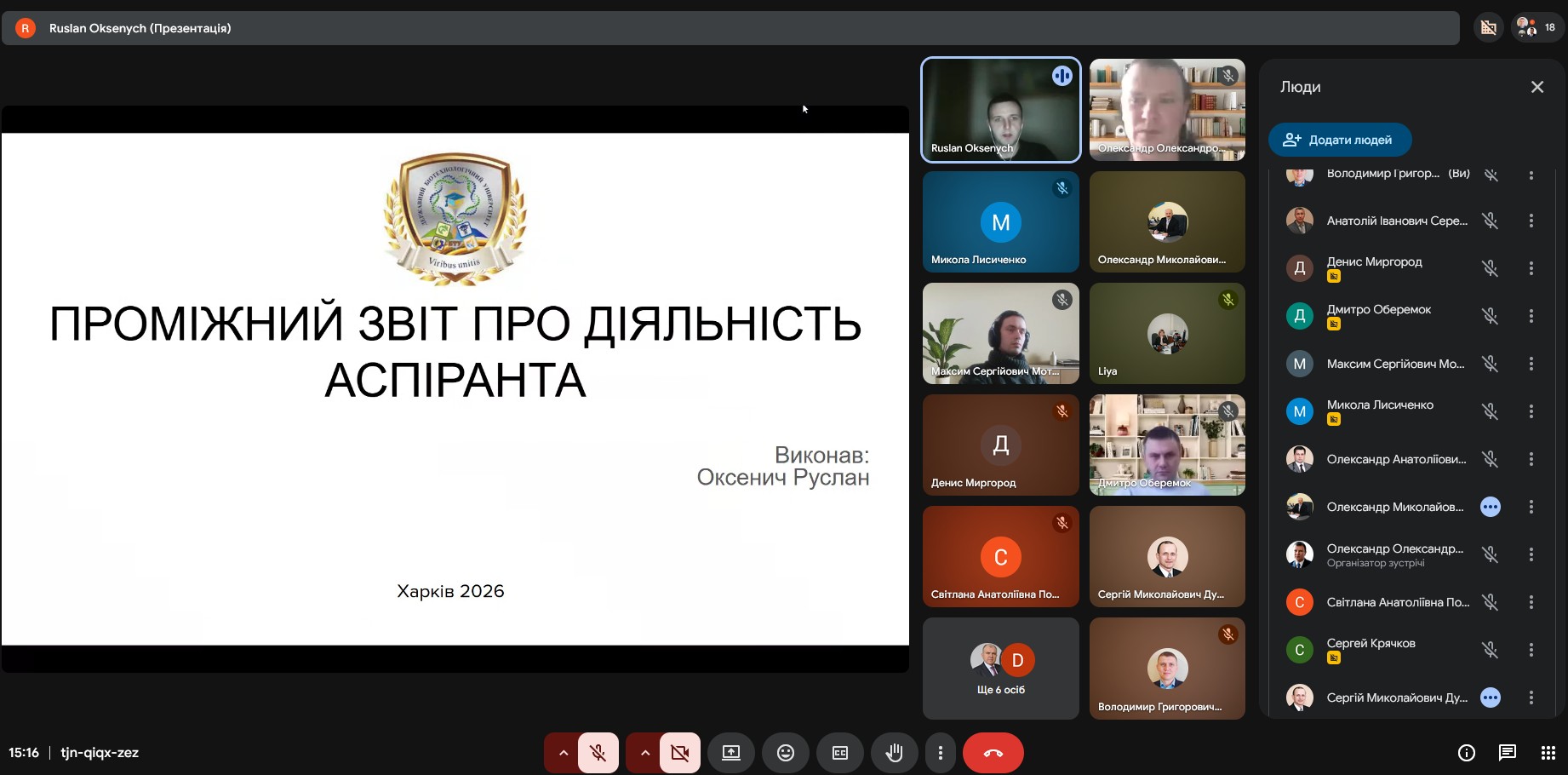Show meeting details info icon
This screenshot has width=1568, height=775.
1466,753
